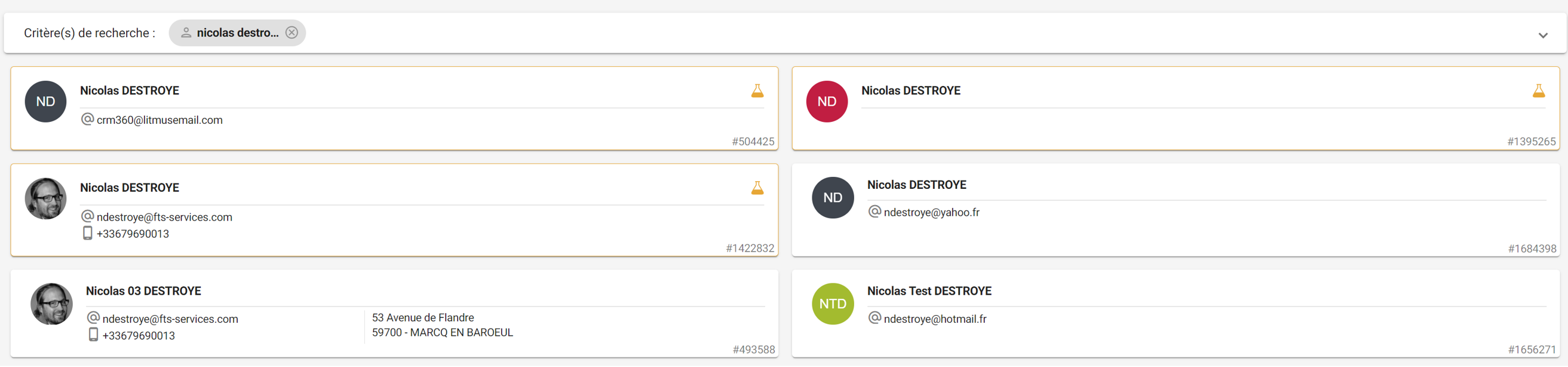Open Nicolas Test DESTROYE contact name
Image resolution: width=1568 pixels, height=367 pixels.
coord(929,292)
